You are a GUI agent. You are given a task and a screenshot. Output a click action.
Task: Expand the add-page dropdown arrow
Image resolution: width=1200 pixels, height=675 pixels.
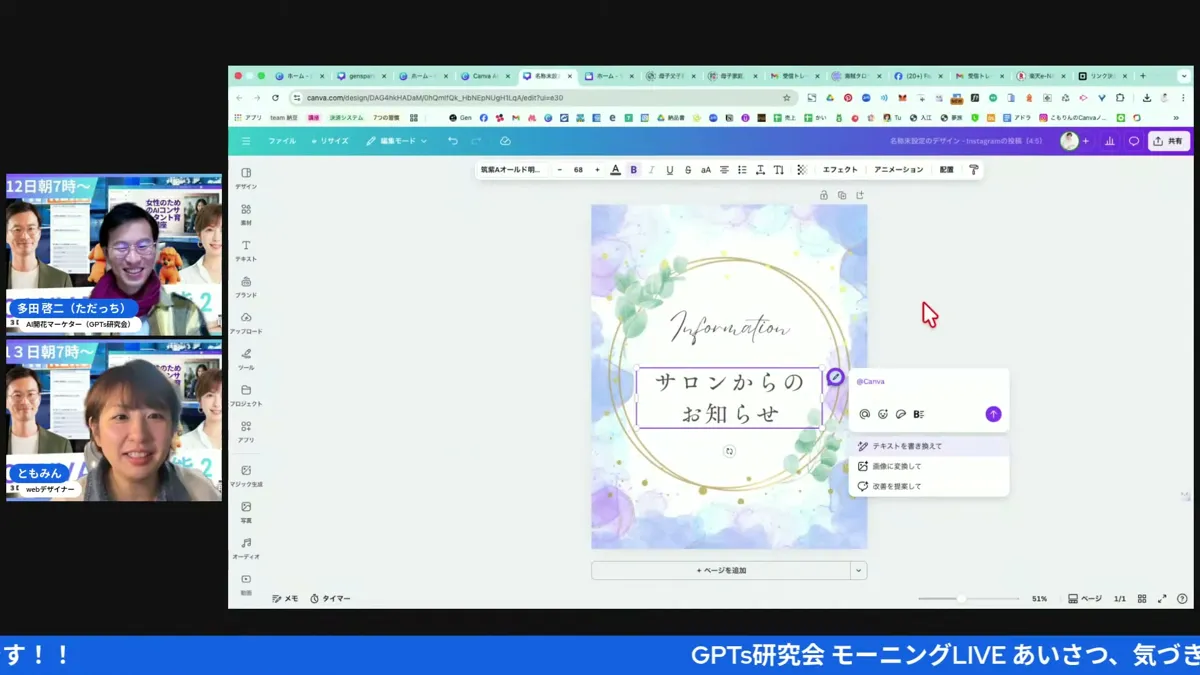click(858, 570)
